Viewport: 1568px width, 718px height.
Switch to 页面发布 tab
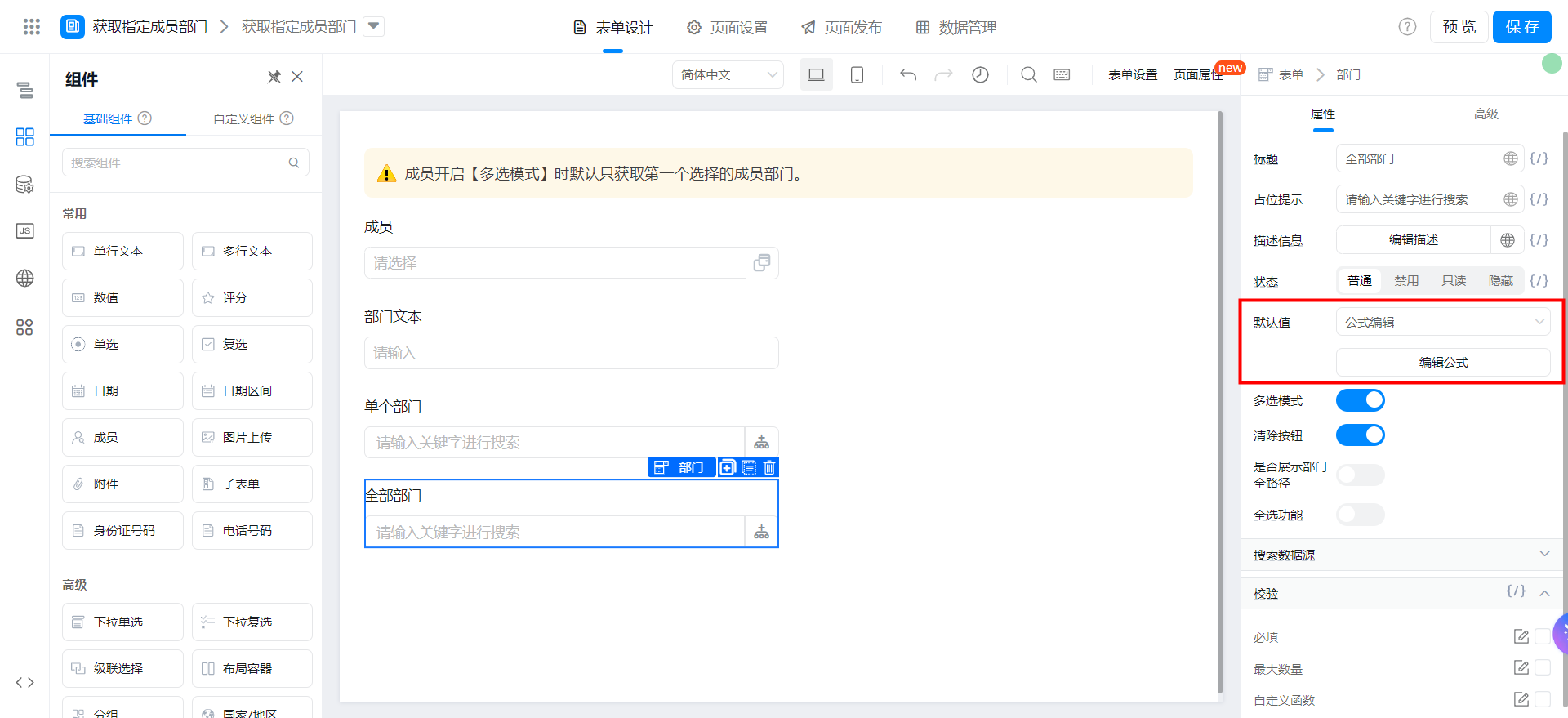coord(842,27)
